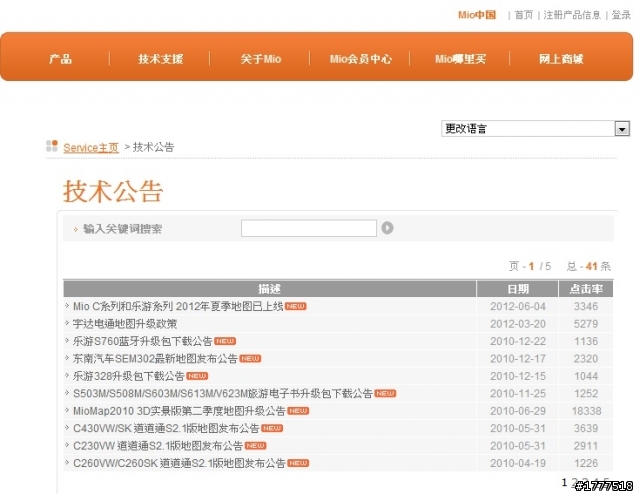Open Service主页 breadcrumb link
The image size is (640, 494).
point(91,147)
